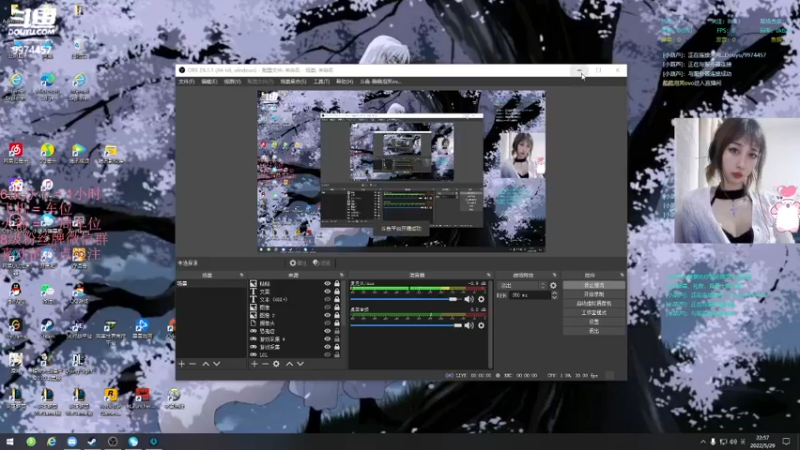This screenshot has height=450, width=800.
Task: Increase transition duration with the up arrow
Action: [x=555, y=293]
